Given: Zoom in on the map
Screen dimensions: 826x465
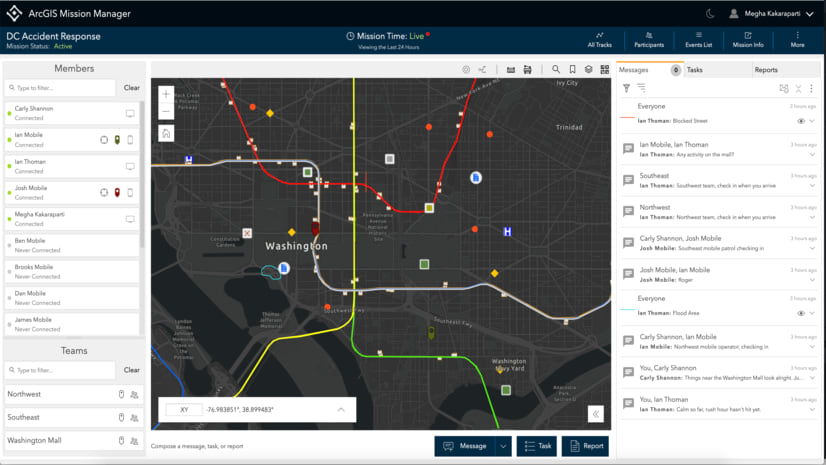Looking at the screenshot, I should click(x=166, y=94).
